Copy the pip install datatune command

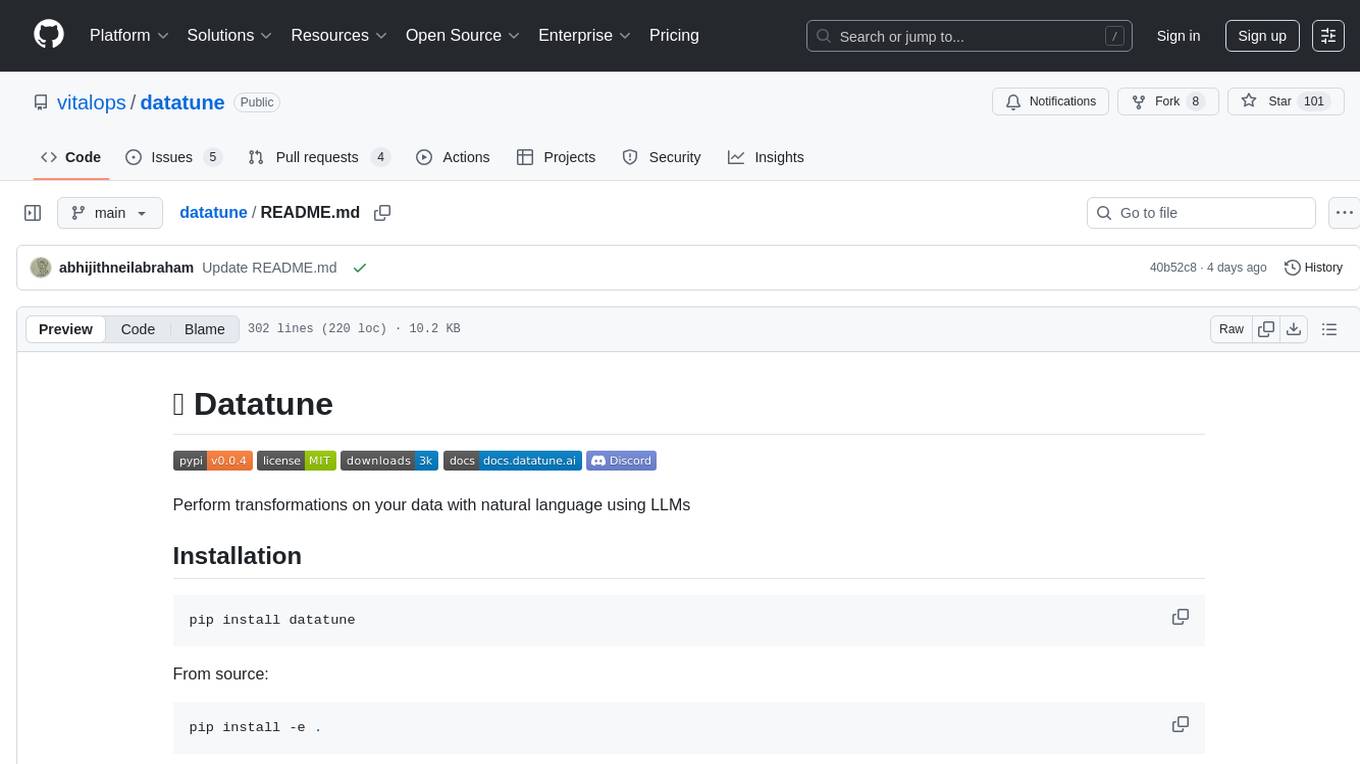coord(1180,617)
